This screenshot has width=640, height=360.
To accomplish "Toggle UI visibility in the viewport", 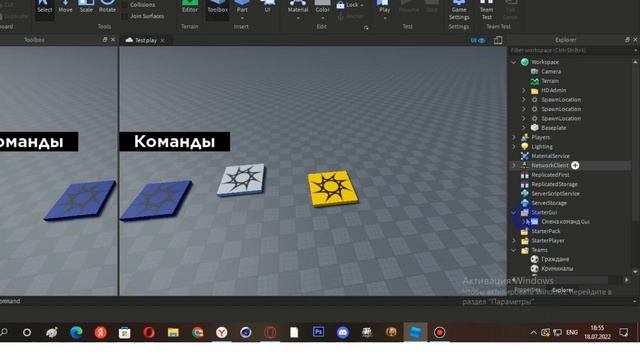I will [478, 40].
